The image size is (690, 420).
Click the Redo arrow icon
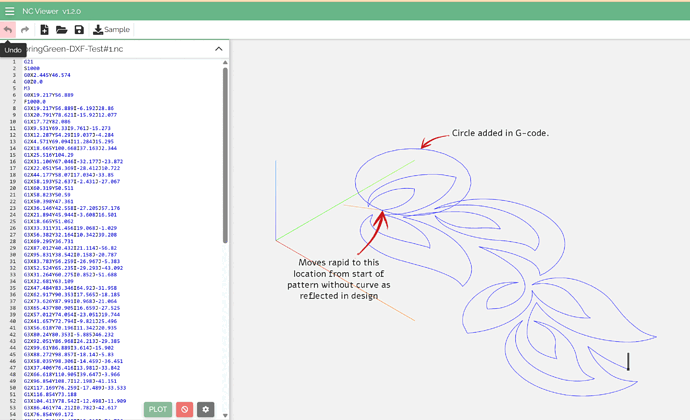pyautogui.click(x=25, y=30)
